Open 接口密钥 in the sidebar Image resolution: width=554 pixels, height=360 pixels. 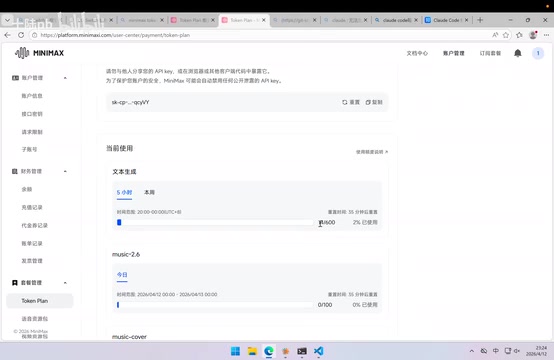coord(32,114)
